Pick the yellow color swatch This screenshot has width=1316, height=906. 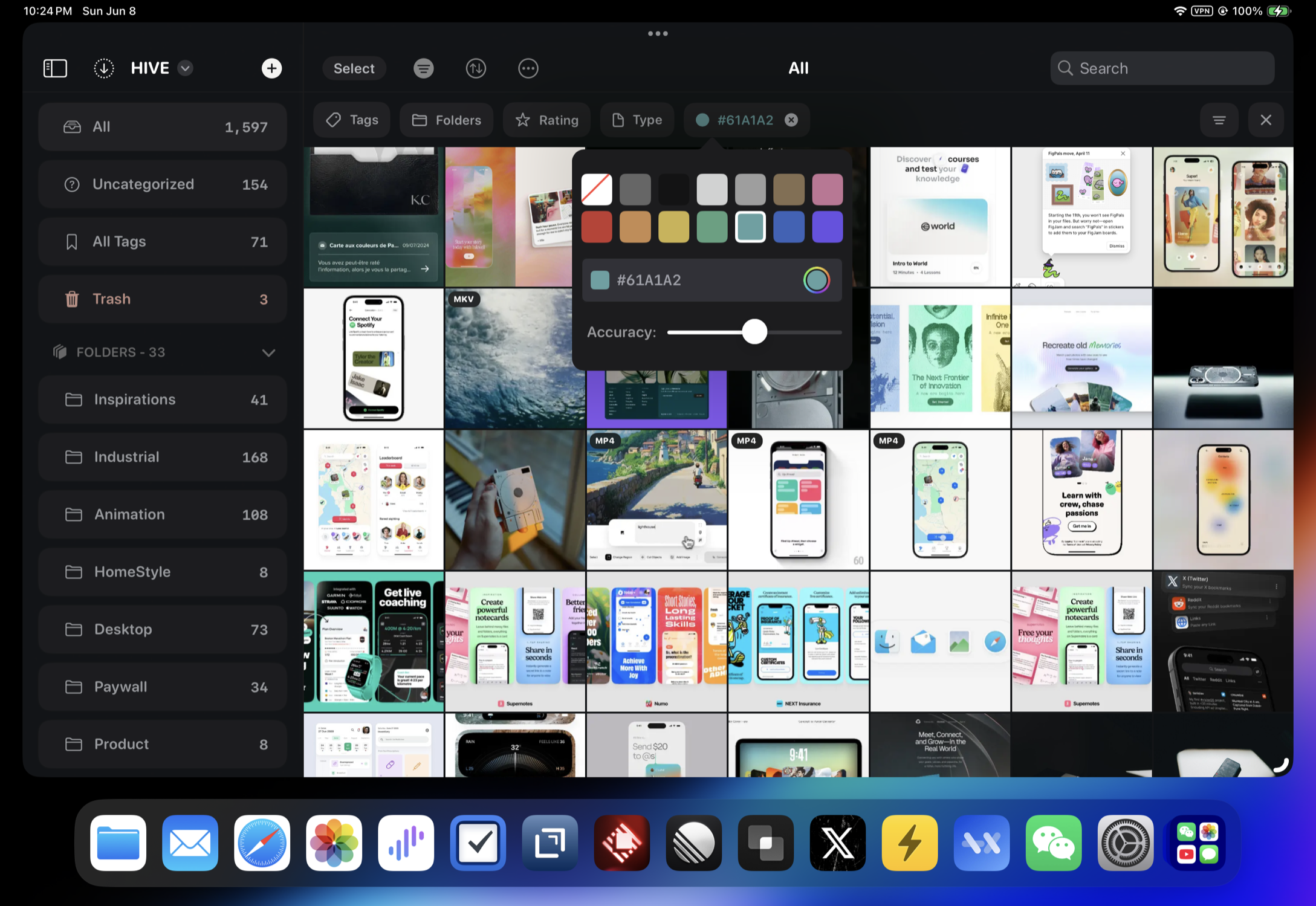(x=673, y=227)
